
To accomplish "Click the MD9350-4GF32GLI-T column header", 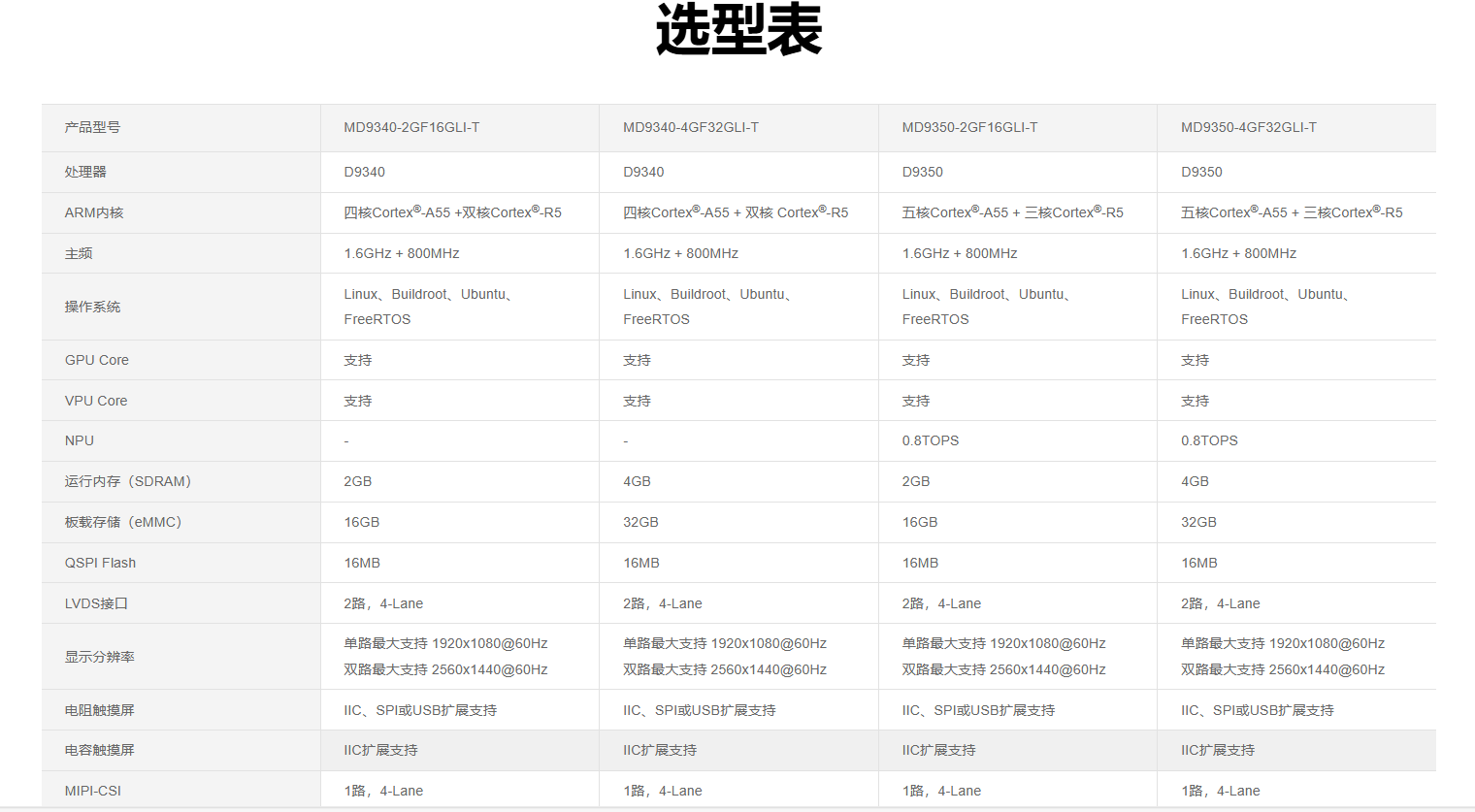I will [x=1248, y=127].
